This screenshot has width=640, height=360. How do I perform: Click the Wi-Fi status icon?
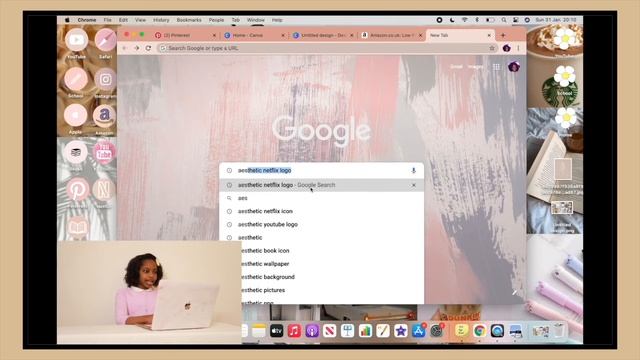point(464,20)
